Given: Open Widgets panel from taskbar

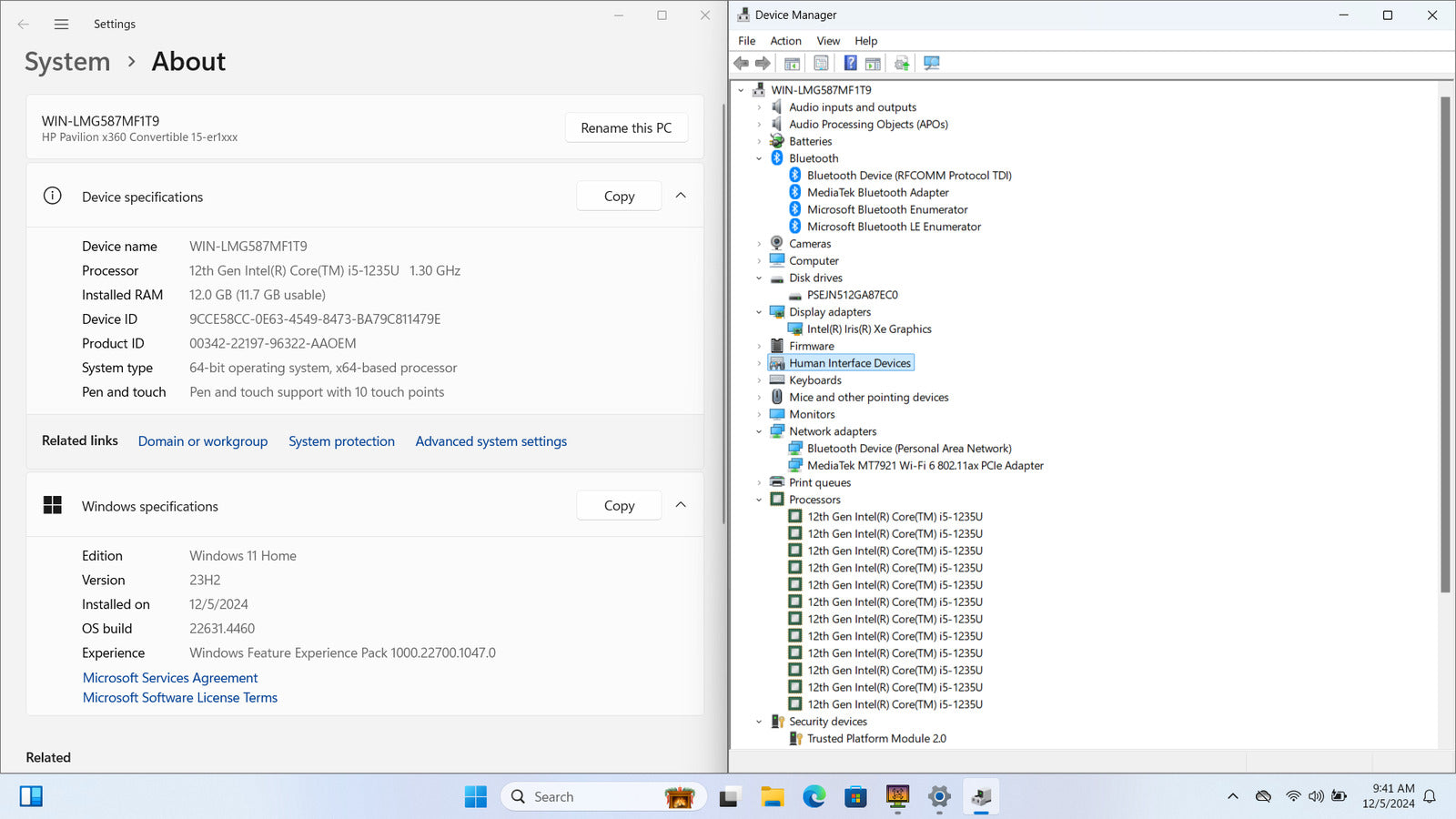Looking at the screenshot, I should pos(31,797).
